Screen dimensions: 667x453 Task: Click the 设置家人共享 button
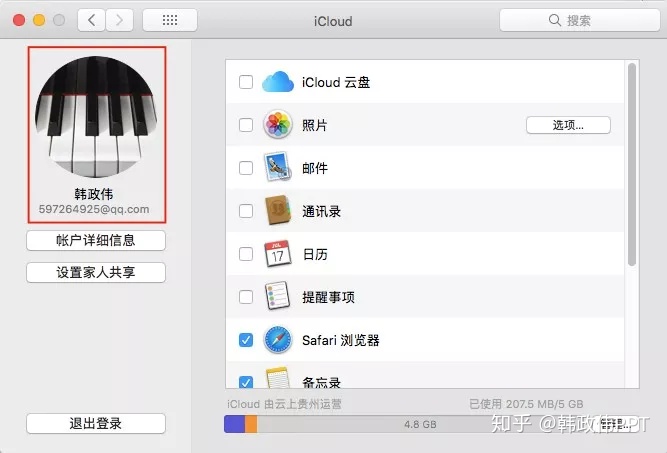point(96,272)
